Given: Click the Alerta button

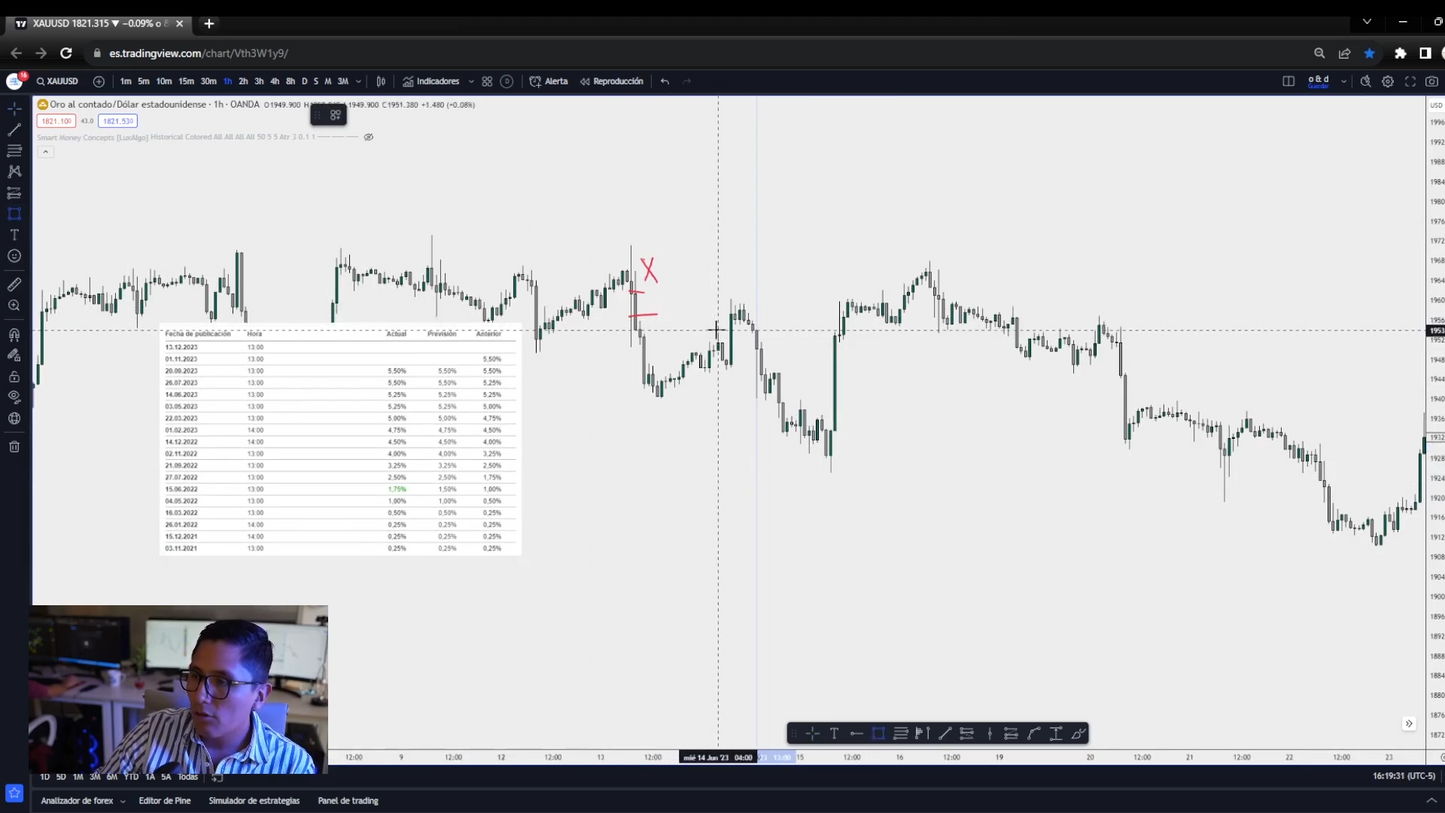Looking at the screenshot, I should pos(548,82).
